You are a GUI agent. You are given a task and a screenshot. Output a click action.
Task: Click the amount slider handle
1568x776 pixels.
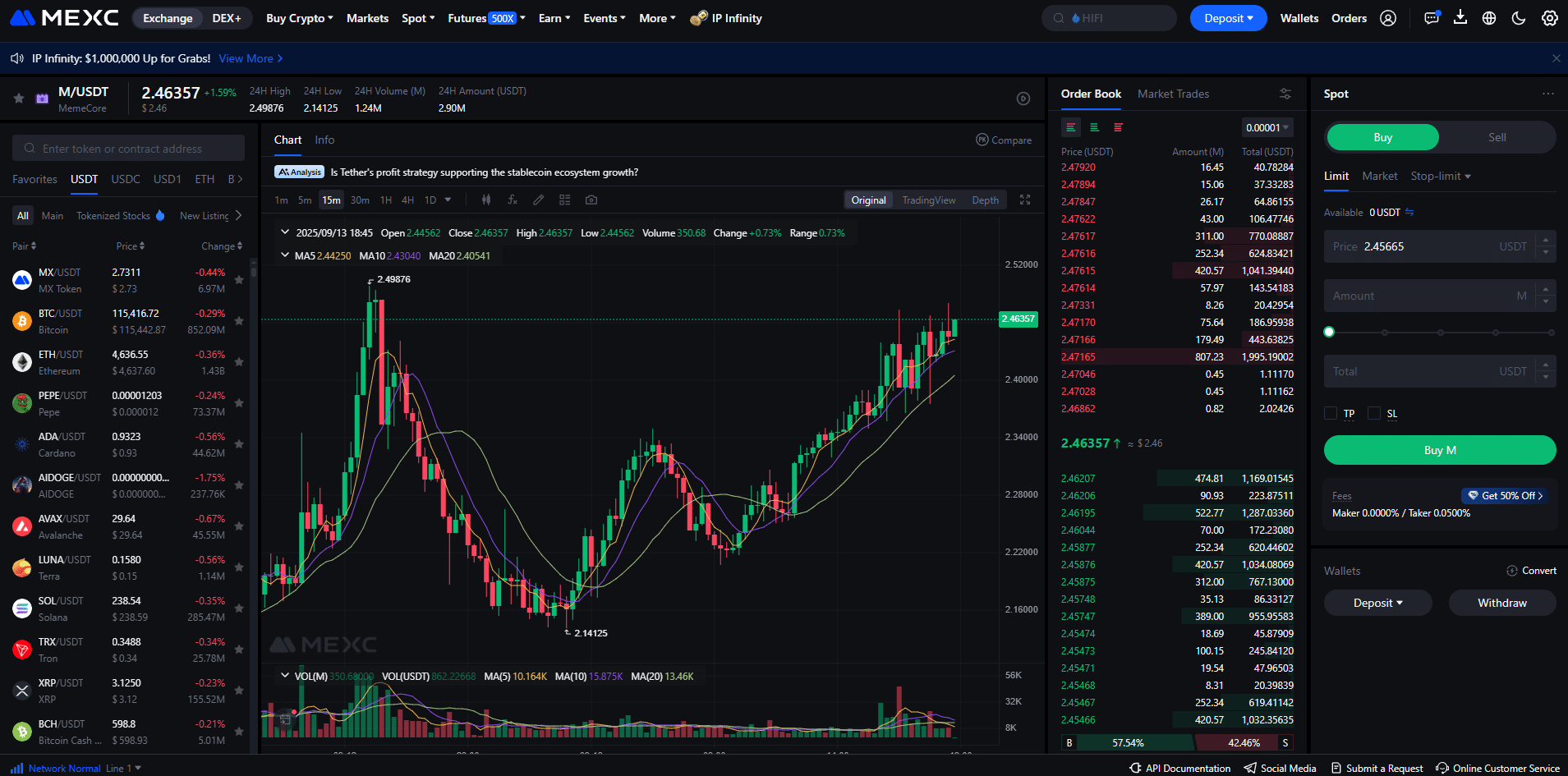pos(1329,332)
